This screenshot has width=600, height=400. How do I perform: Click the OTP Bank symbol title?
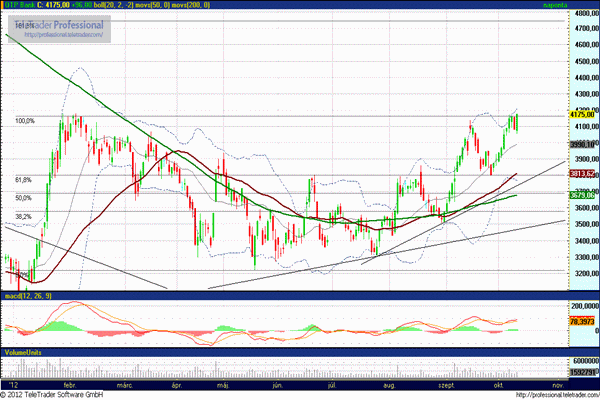coord(21,6)
